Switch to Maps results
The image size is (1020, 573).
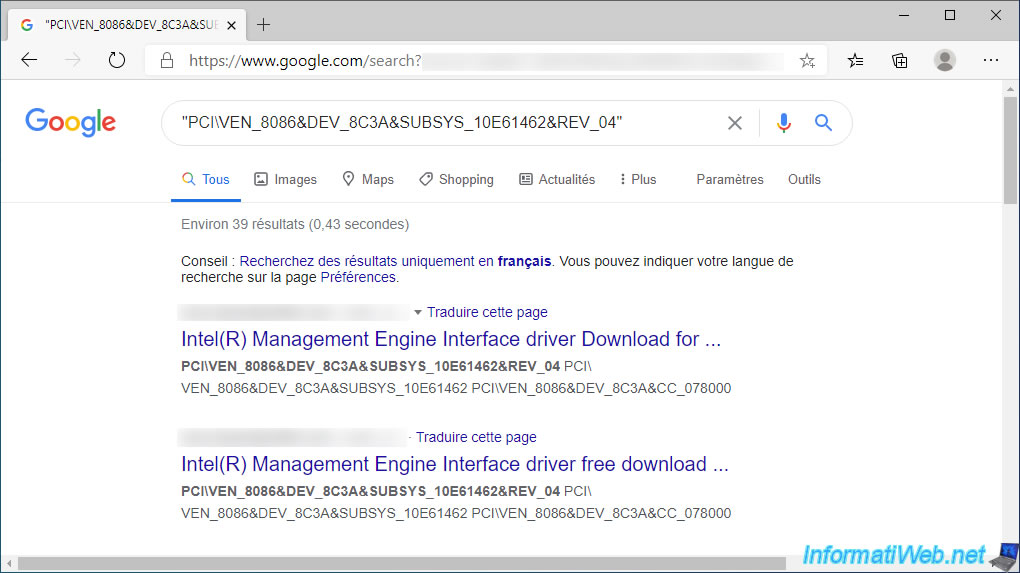pos(368,180)
